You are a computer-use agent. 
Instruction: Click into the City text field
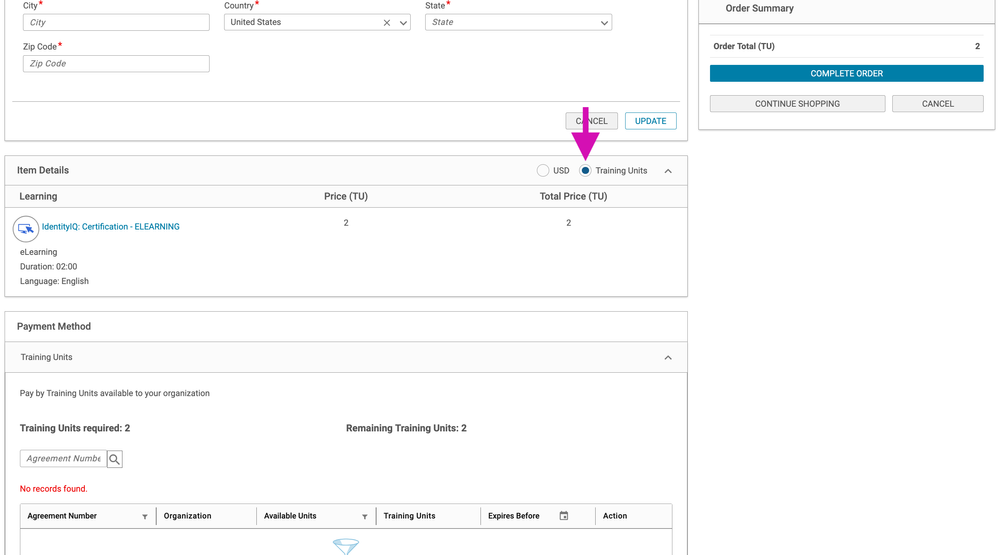116,22
